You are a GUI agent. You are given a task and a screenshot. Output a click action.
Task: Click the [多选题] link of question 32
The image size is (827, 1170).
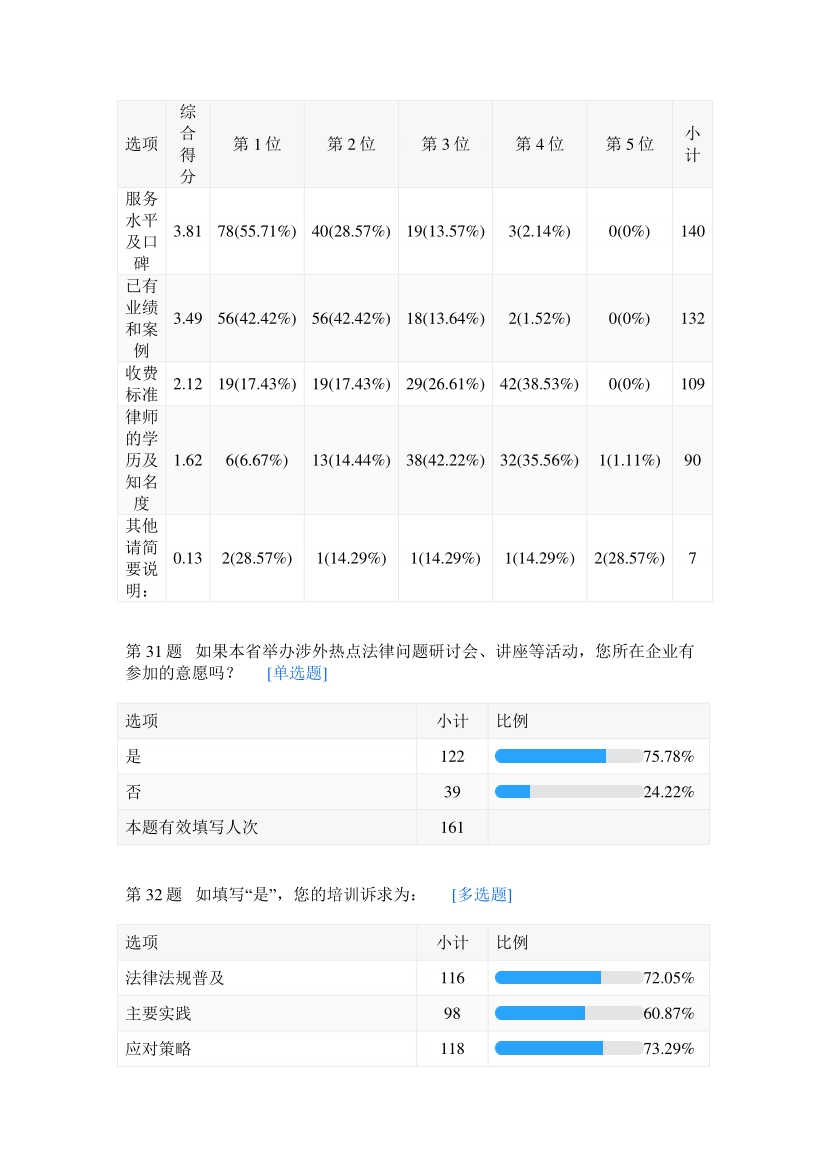(x=482, y=895)
